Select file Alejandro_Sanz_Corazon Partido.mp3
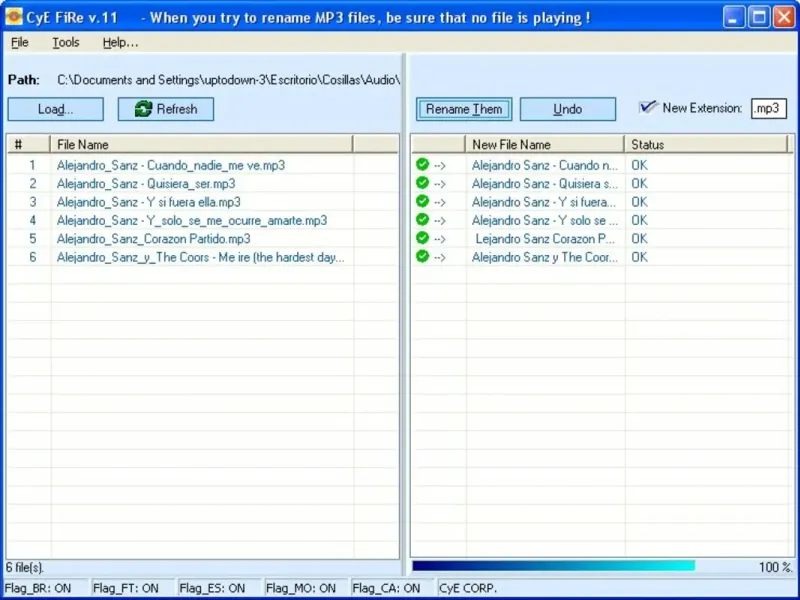 click(154, 239)
